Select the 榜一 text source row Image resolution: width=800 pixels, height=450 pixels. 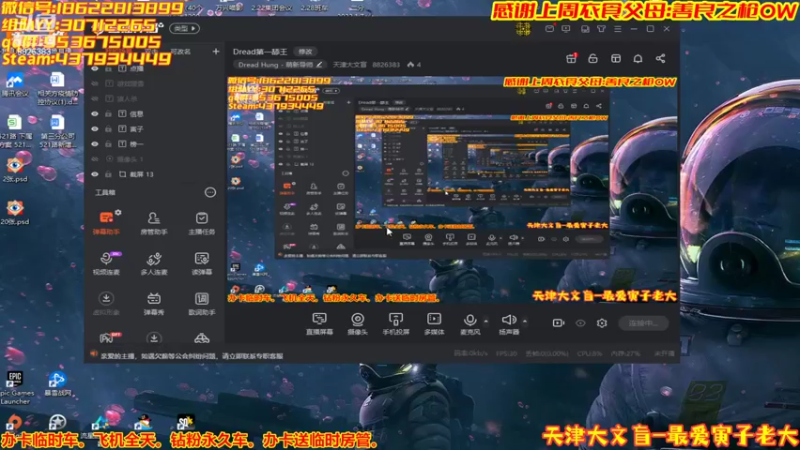[155, 144]
